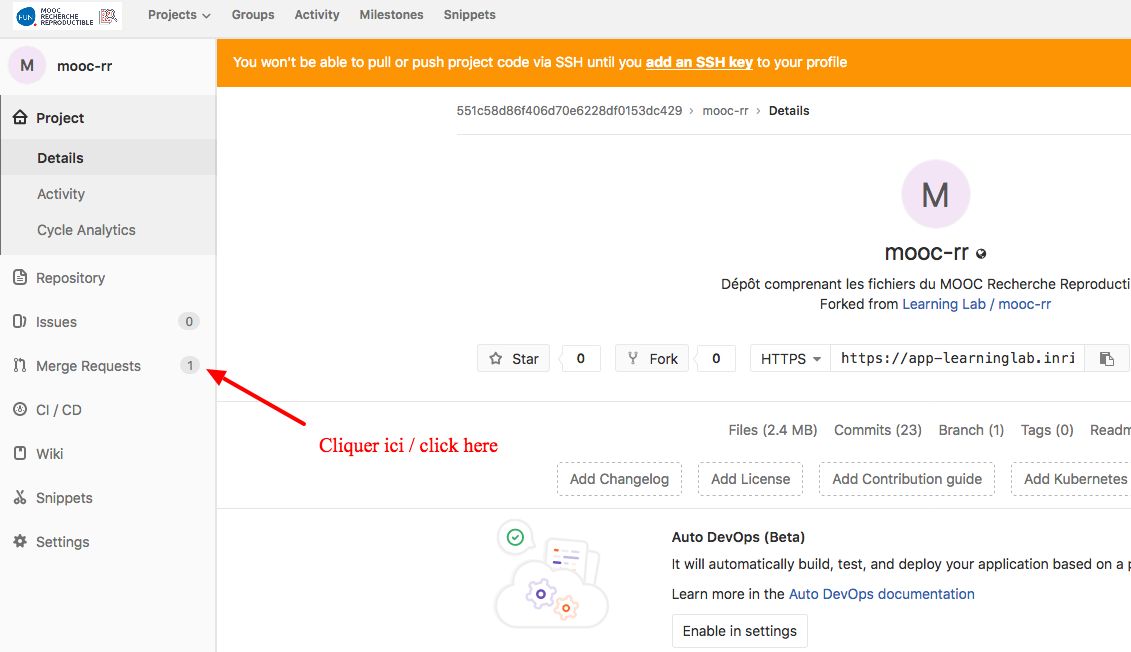1131x652 pixels.
Task: Follow the add an SSH key link
Action: 699,62
